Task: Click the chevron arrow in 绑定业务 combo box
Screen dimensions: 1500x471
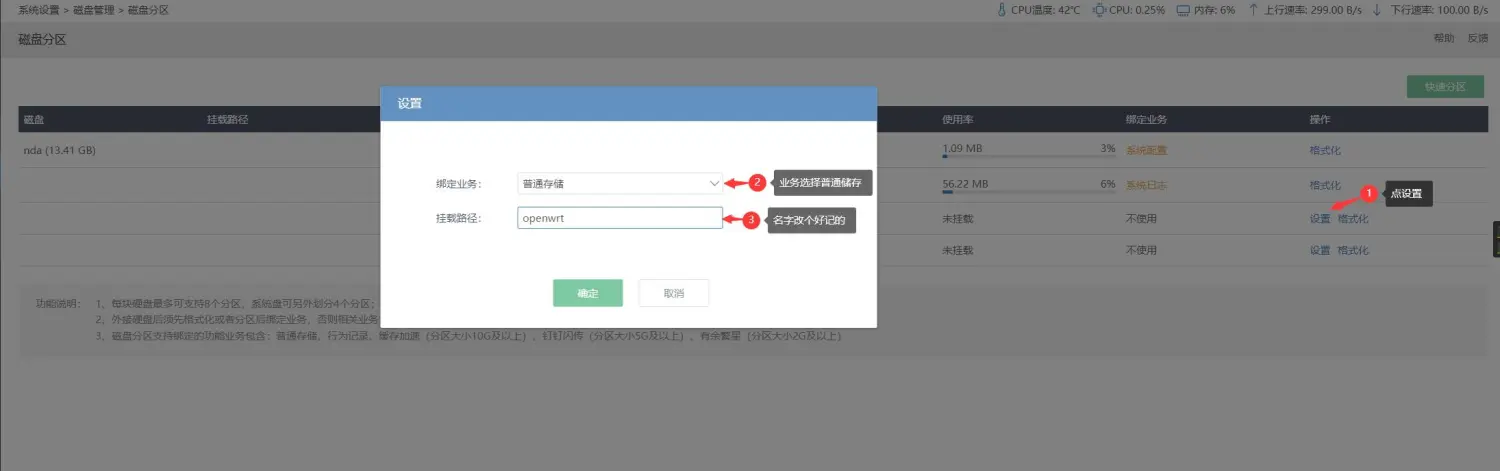Action: click(713, 184)
